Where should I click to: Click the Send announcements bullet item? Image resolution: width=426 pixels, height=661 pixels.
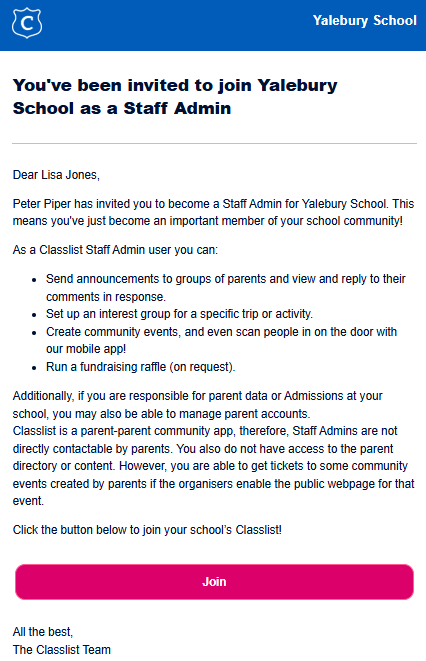(x=225, y=288)
